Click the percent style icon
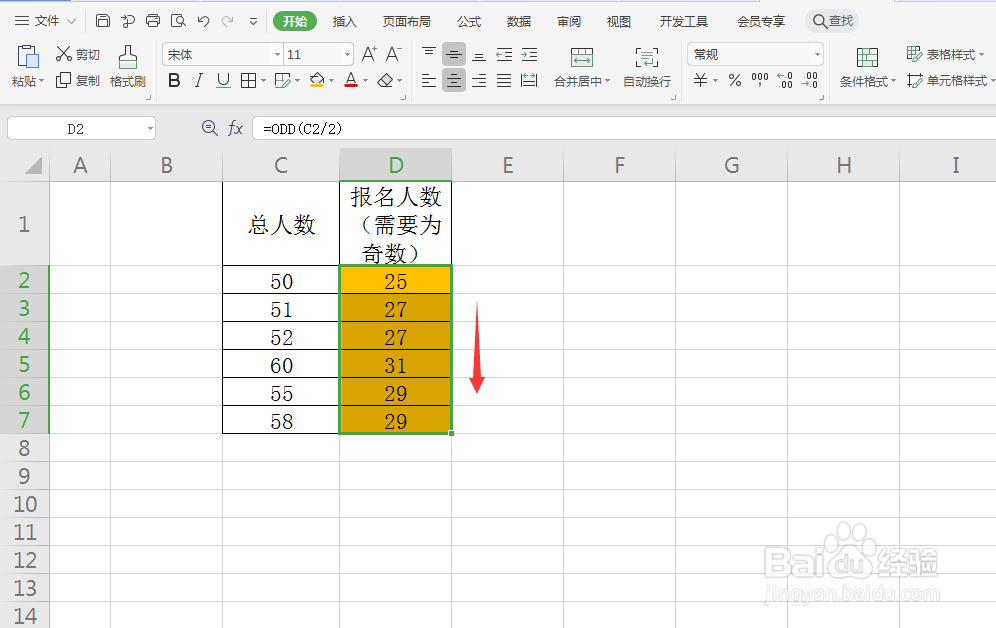This screenshot has height=628, width=996. (x=735, y=80)
